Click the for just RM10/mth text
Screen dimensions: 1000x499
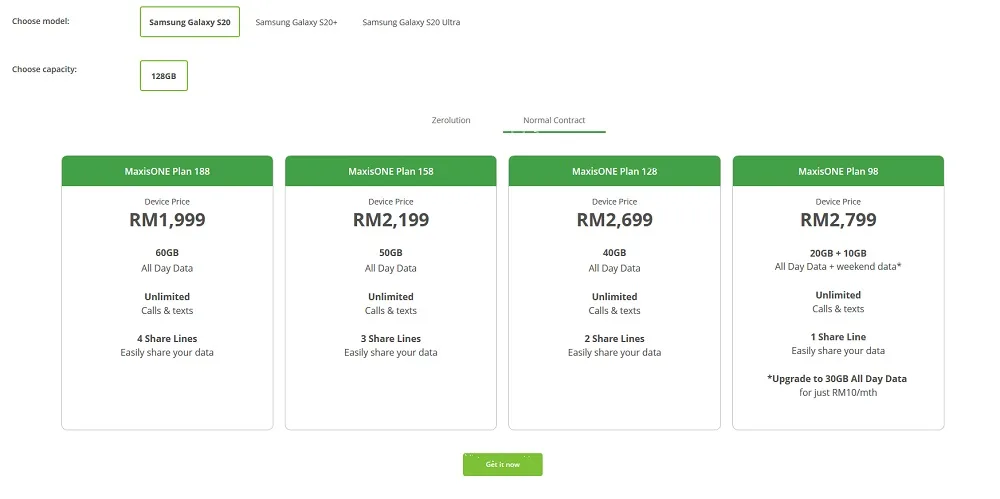[x=838, y=392]
